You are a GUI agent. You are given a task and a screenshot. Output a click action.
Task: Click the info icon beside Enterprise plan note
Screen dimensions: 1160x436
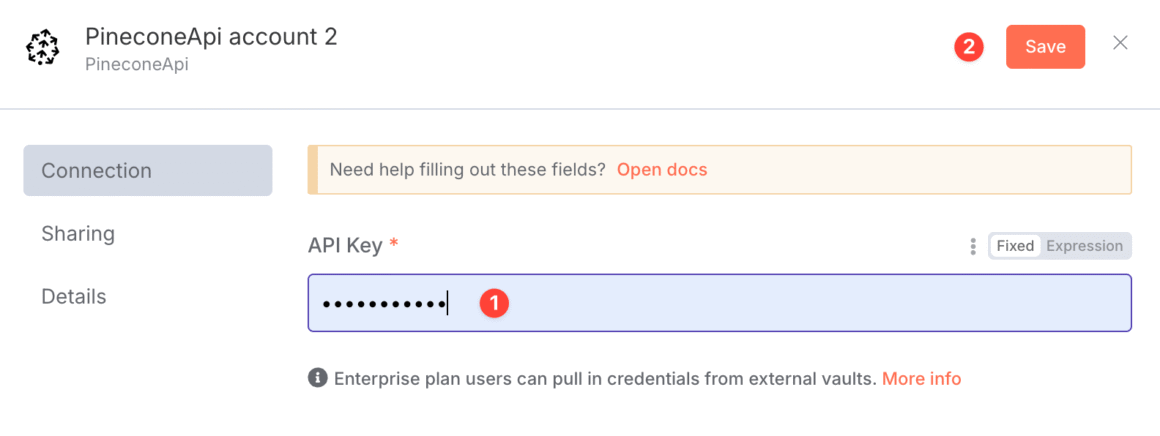pos(318,378)
